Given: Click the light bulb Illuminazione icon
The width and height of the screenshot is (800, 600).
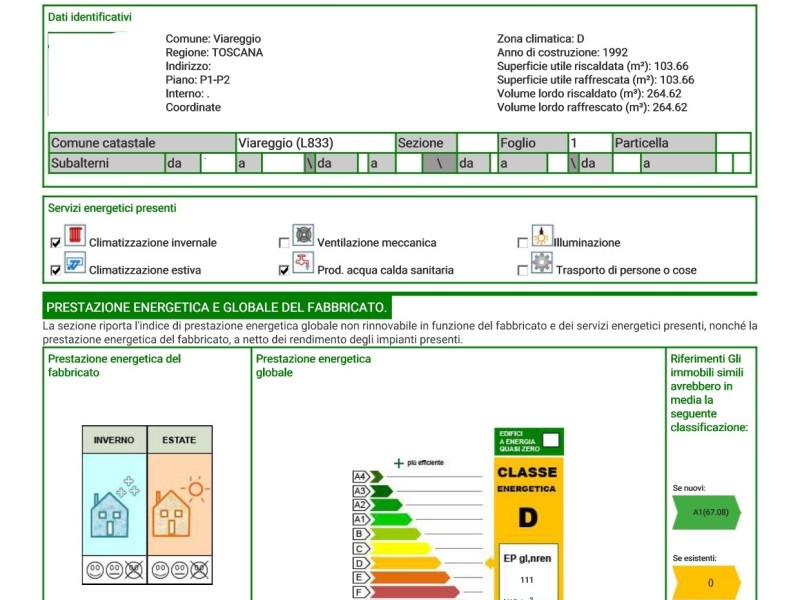Looking at the screenshot, I should (x=541, y=237).
